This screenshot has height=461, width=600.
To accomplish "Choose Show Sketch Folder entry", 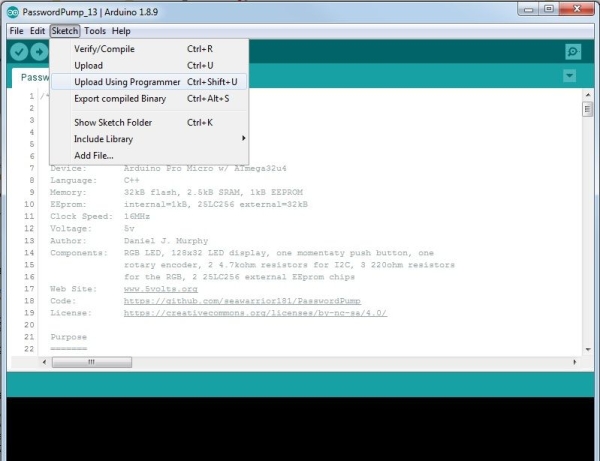I will [149, 123].
